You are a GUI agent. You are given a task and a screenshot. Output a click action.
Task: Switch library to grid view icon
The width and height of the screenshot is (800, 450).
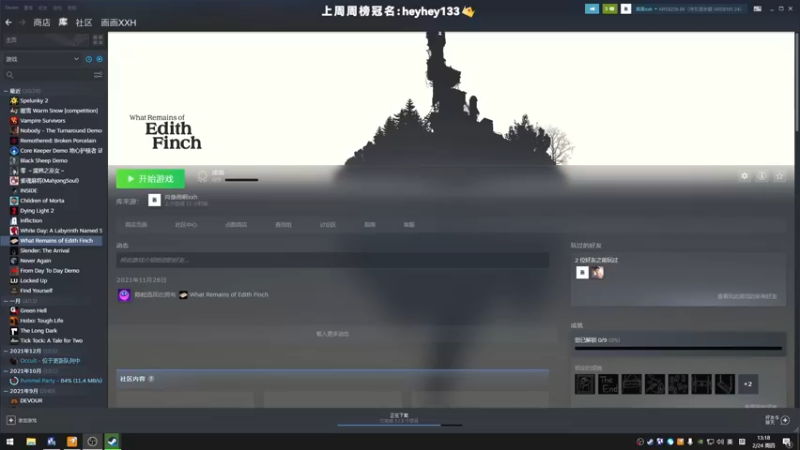click(x=98, y=40)
